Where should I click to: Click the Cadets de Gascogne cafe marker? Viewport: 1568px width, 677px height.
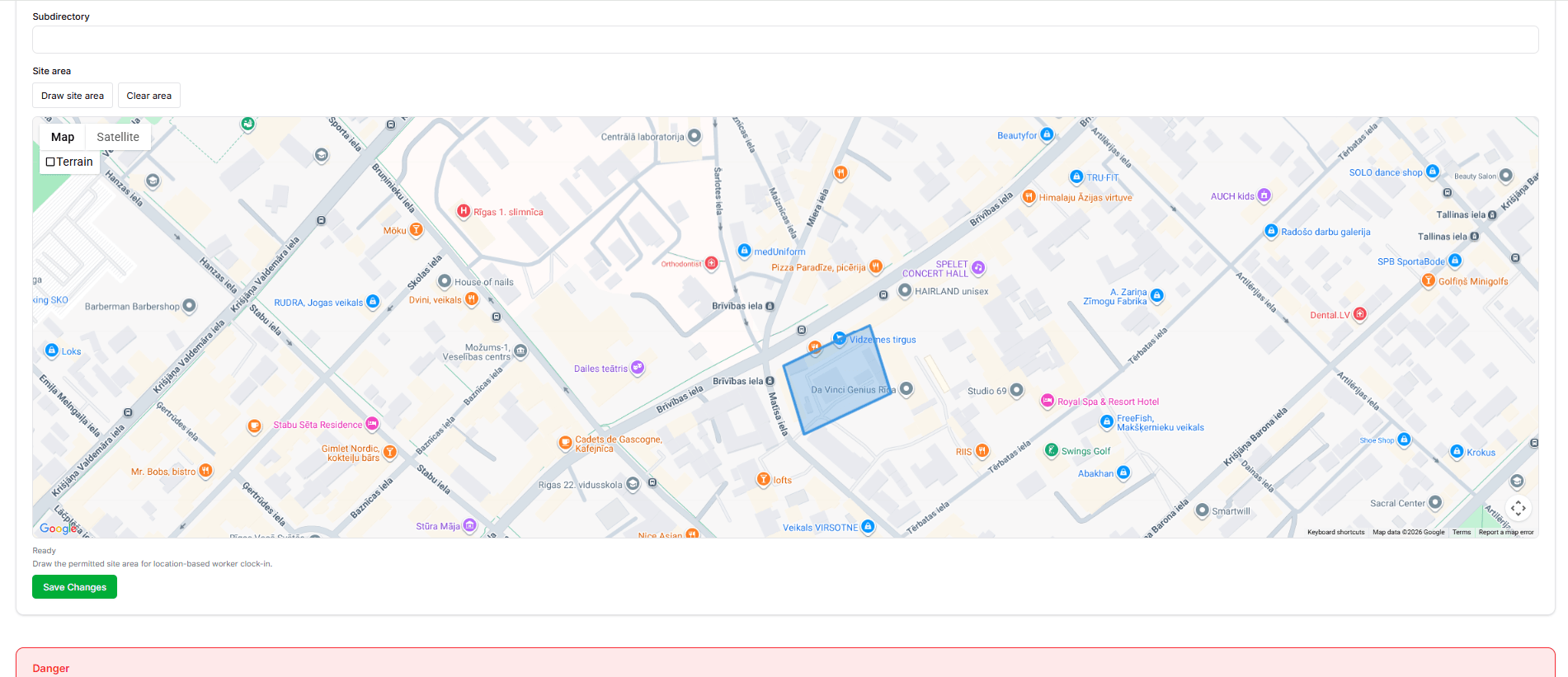coord(565,443)
